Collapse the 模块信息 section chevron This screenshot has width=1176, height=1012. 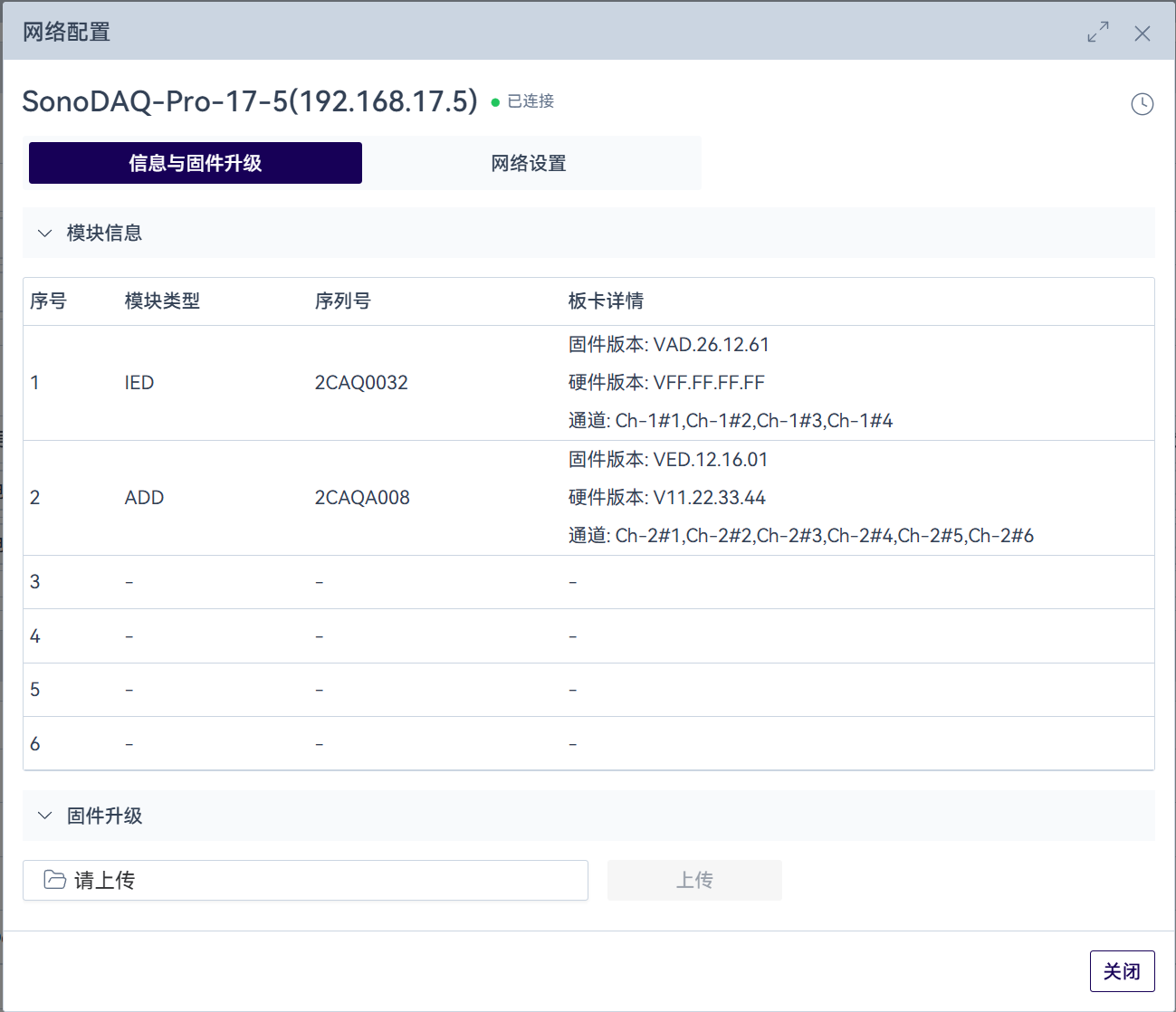coord(44,234)
